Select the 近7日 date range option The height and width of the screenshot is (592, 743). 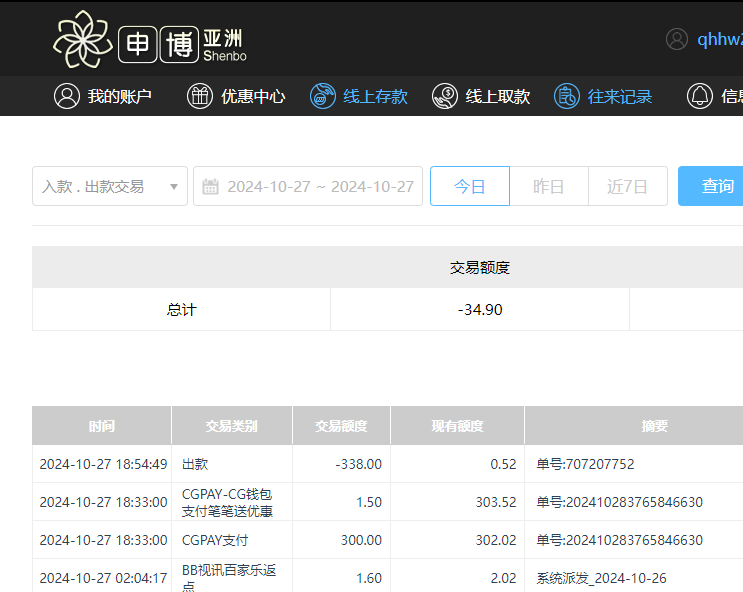pos(627,187)
